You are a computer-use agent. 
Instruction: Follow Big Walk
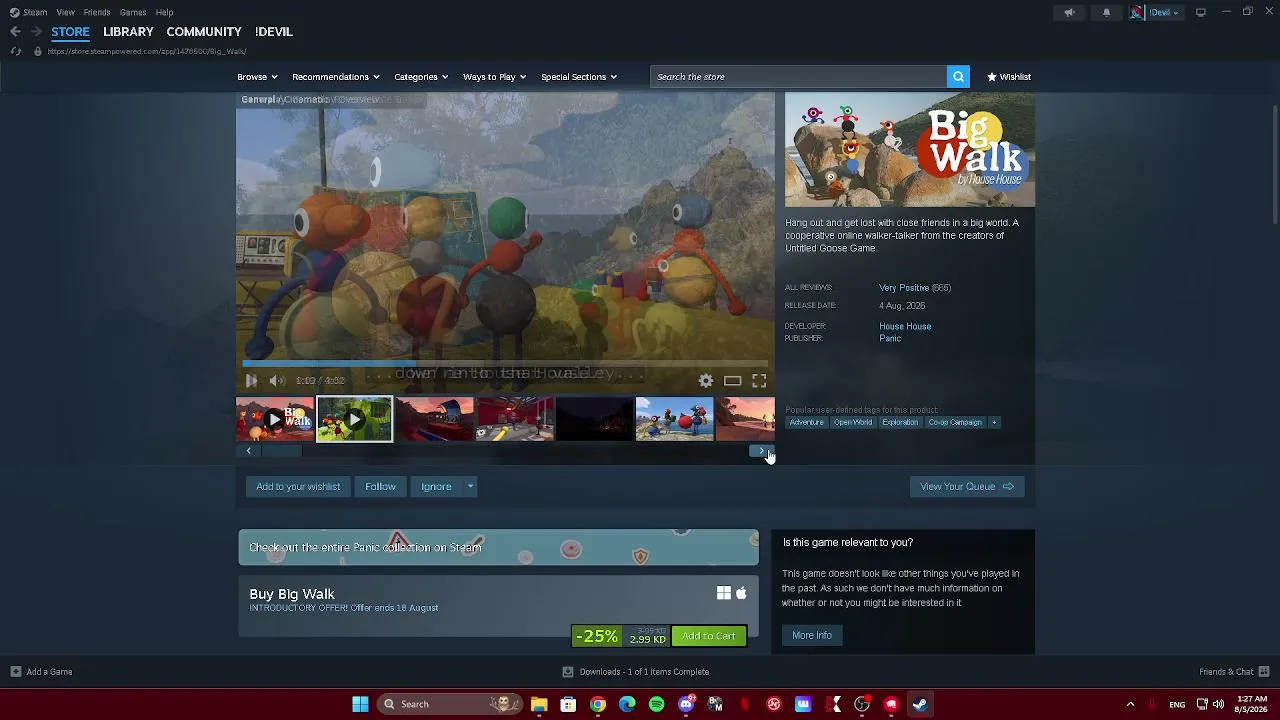point(380,487)
